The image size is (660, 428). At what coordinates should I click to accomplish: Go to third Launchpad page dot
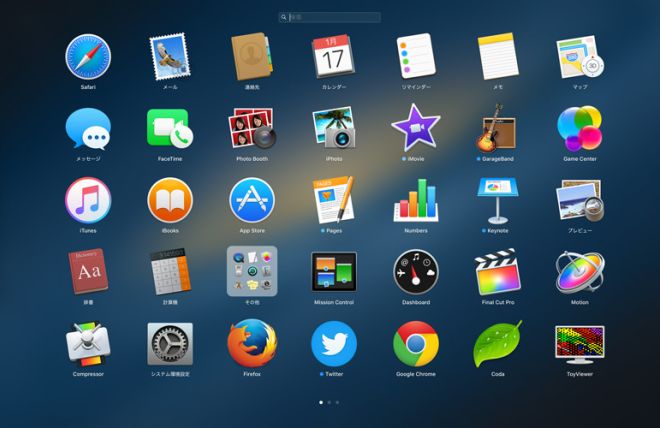point(338,402)
